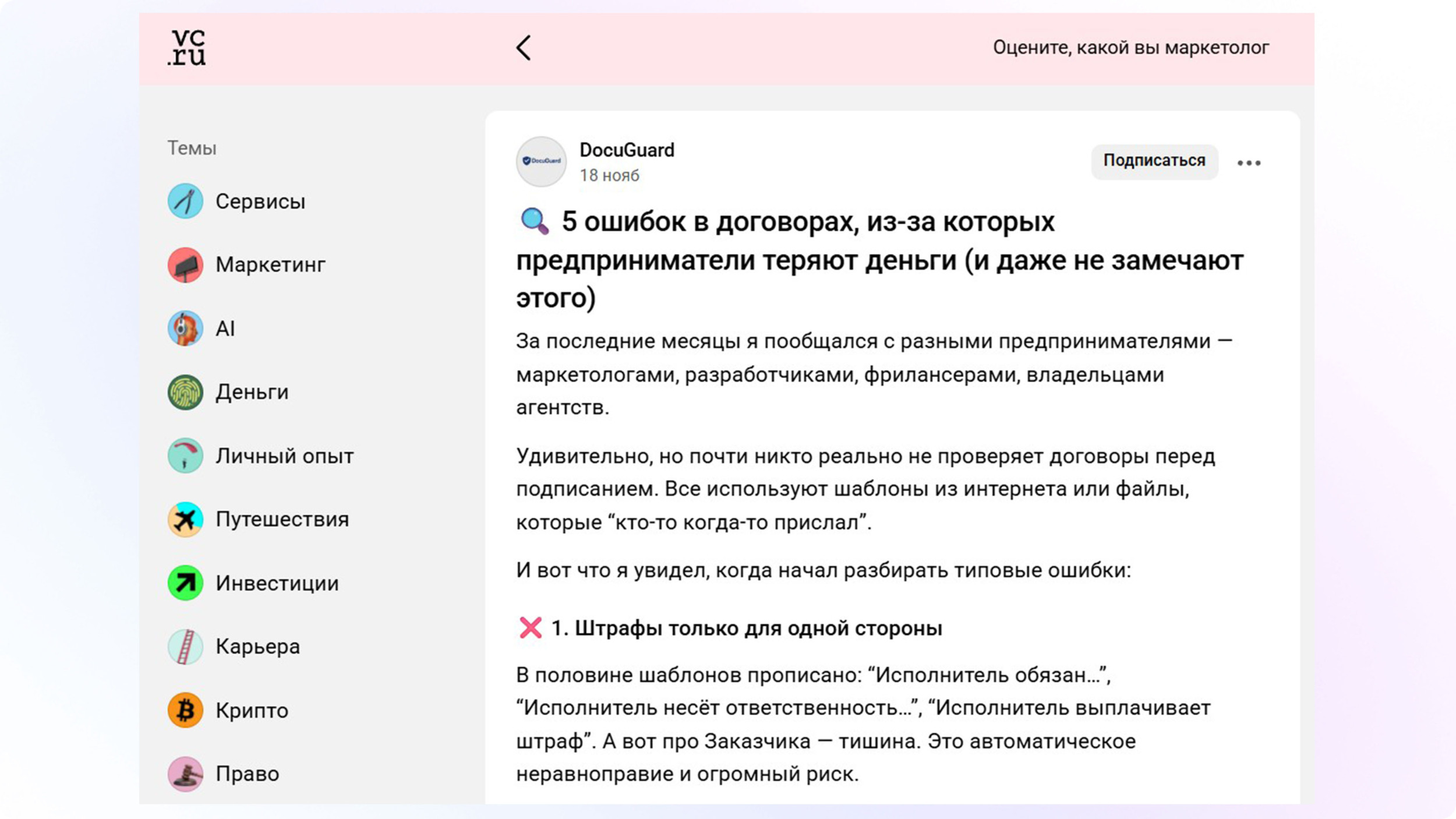1456x819 pixels.
Task: Click the 18 нояб post date
Action: click(x=609, y=175)
